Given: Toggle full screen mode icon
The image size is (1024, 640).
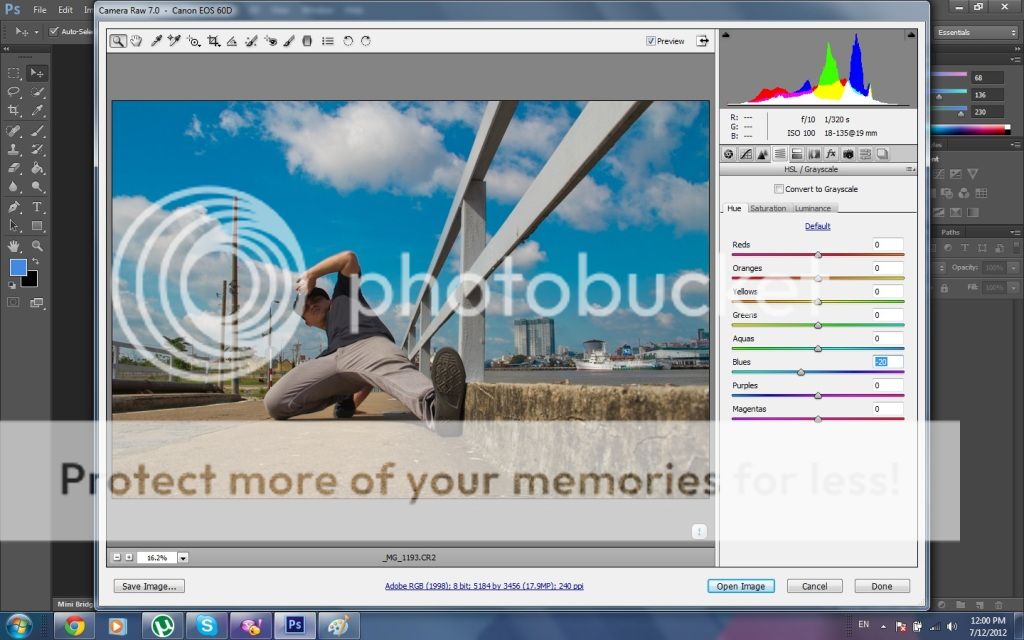Looking at the screenshot, I should click(702, 41).
